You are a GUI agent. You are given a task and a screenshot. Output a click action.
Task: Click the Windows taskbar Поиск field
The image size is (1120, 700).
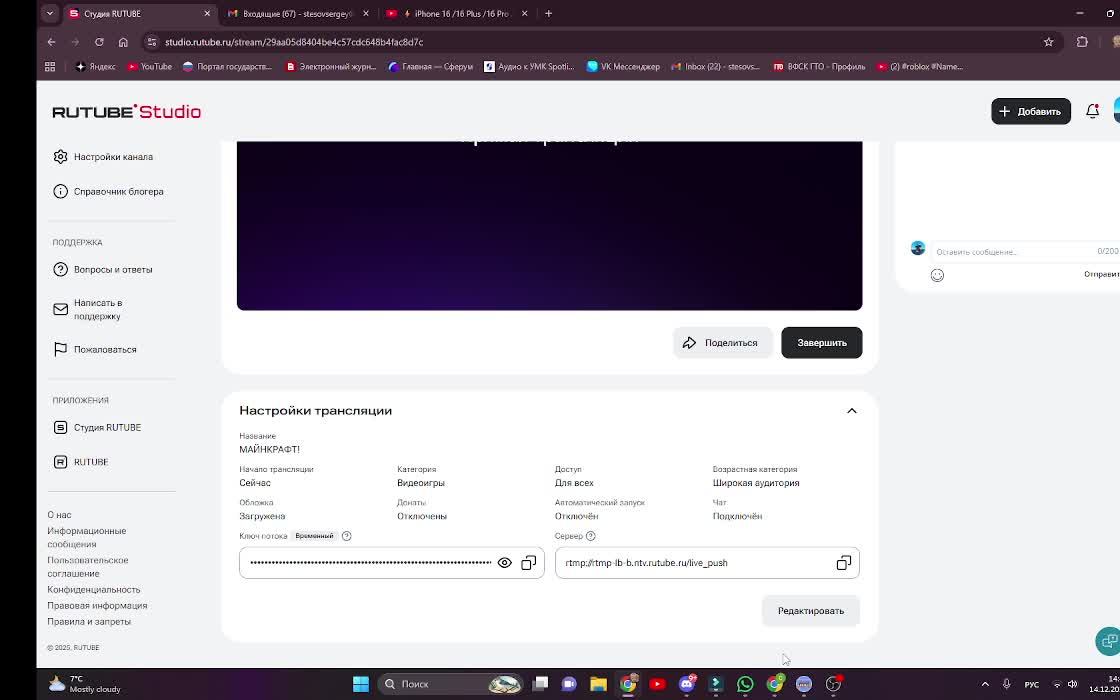click(449, 684)
